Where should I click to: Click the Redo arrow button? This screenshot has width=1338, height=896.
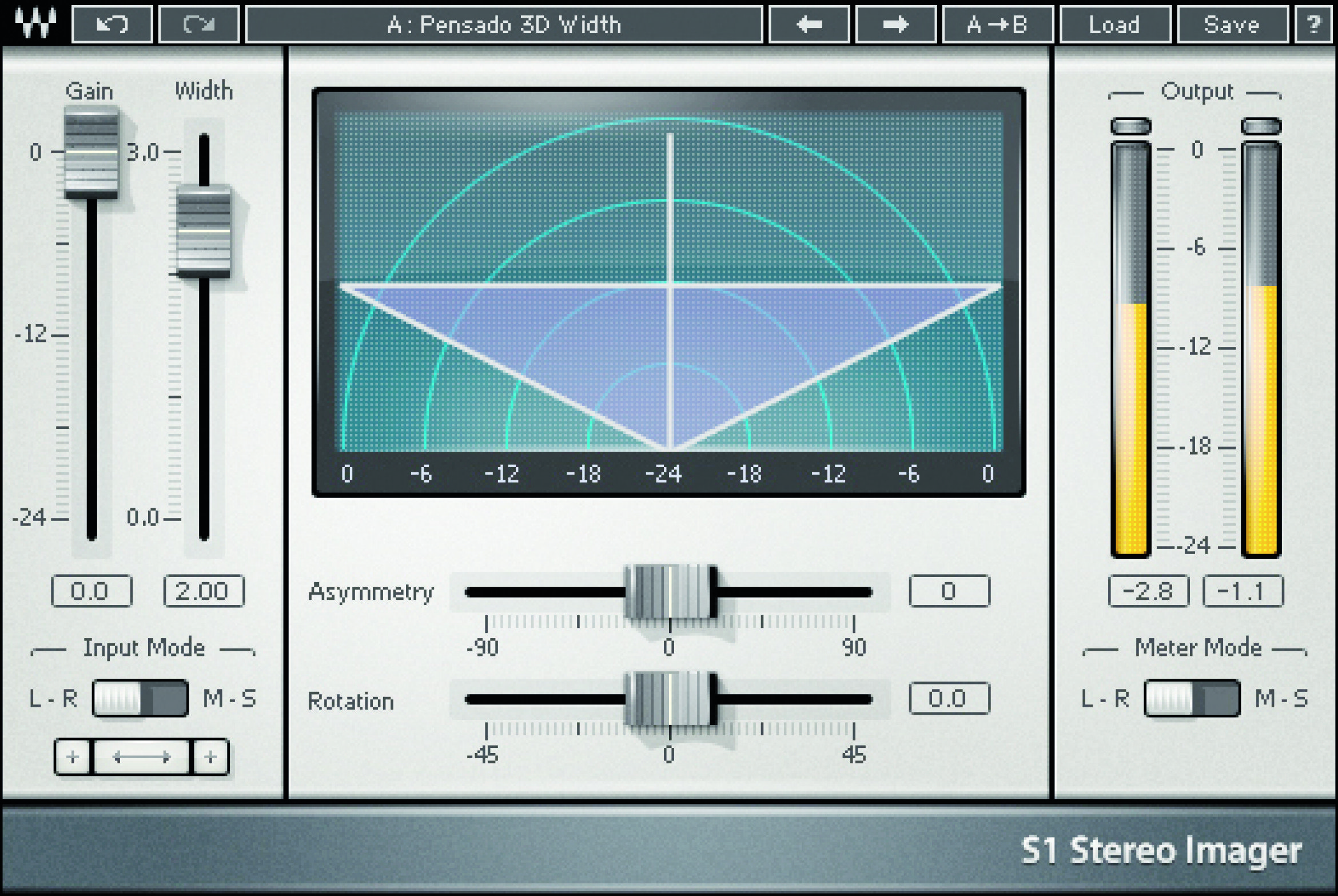198,25
